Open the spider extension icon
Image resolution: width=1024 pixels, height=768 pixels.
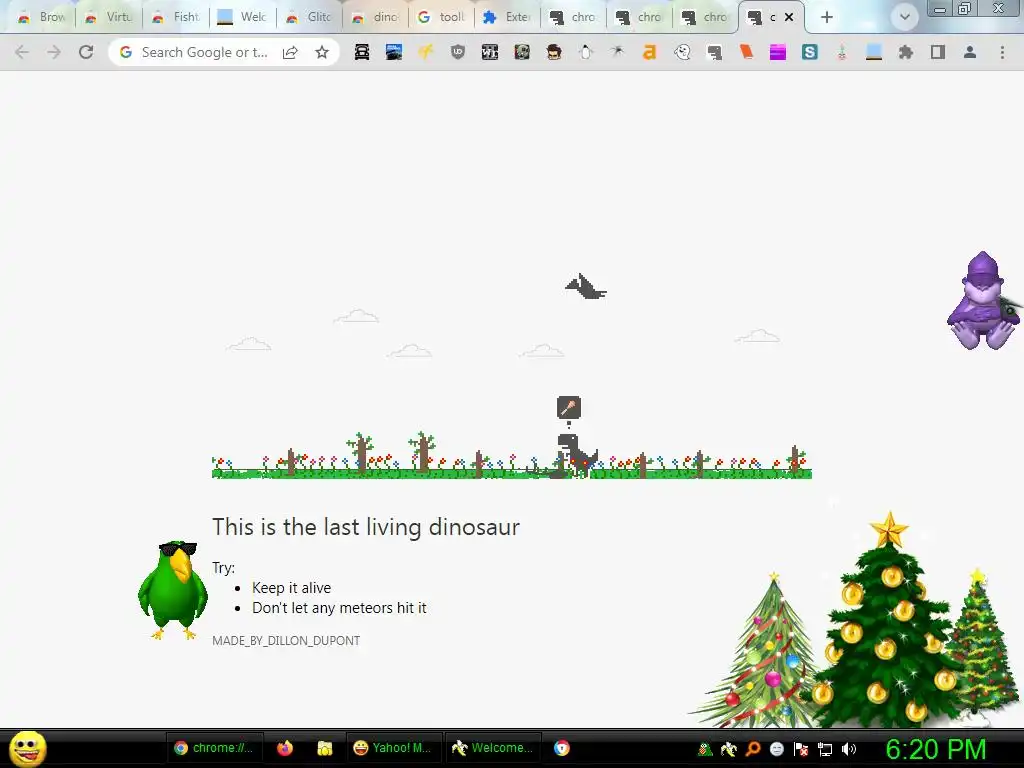[x=617, y=52]
